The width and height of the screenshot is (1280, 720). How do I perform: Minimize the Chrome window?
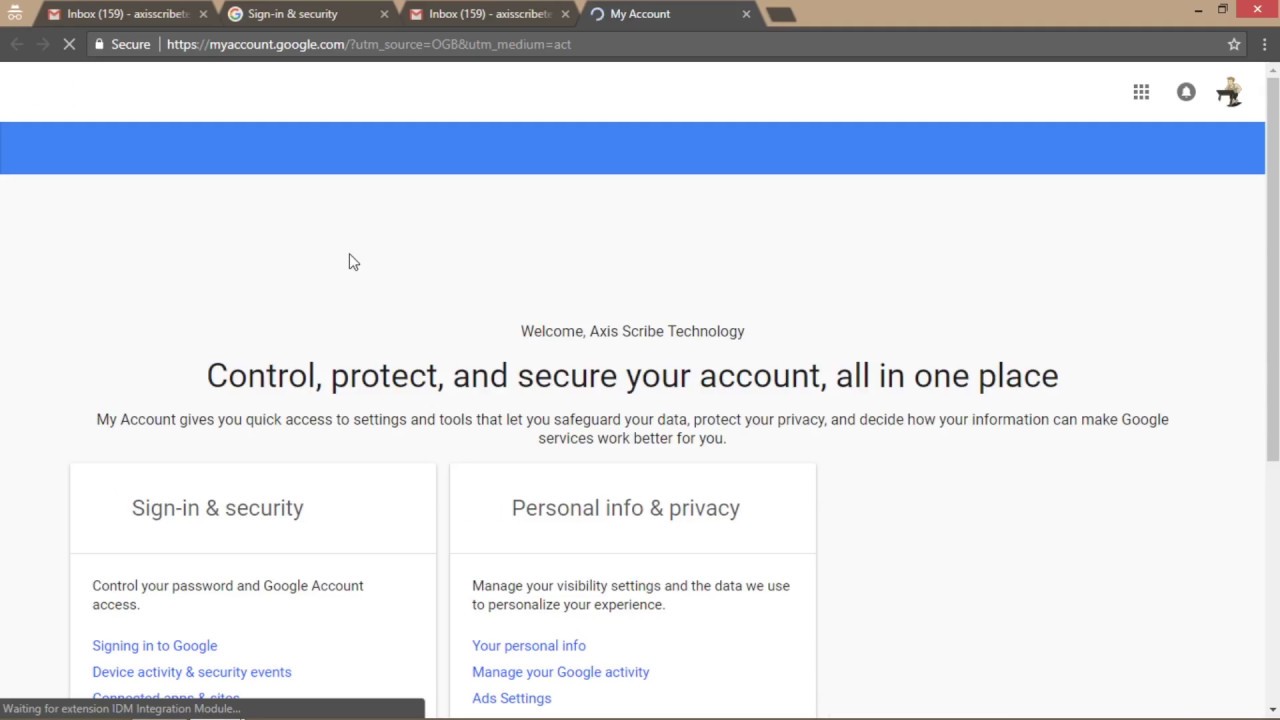point(1198,10)
